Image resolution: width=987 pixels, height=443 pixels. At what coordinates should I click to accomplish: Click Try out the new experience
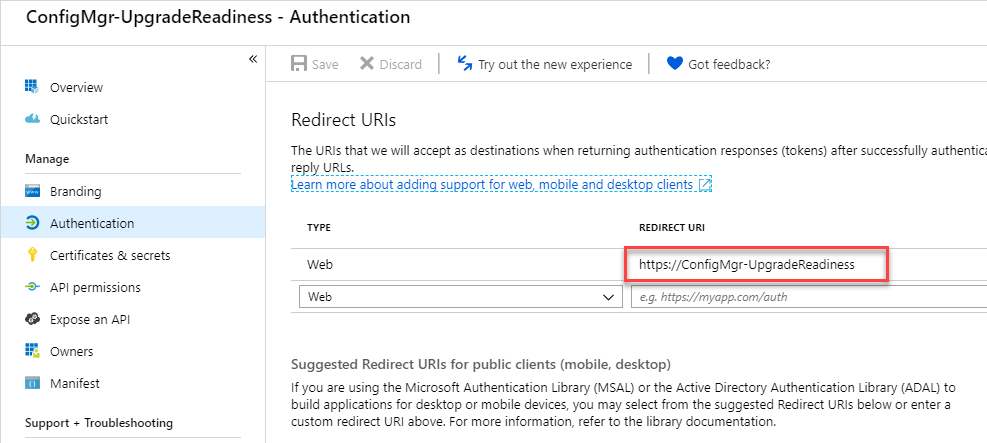544,64
